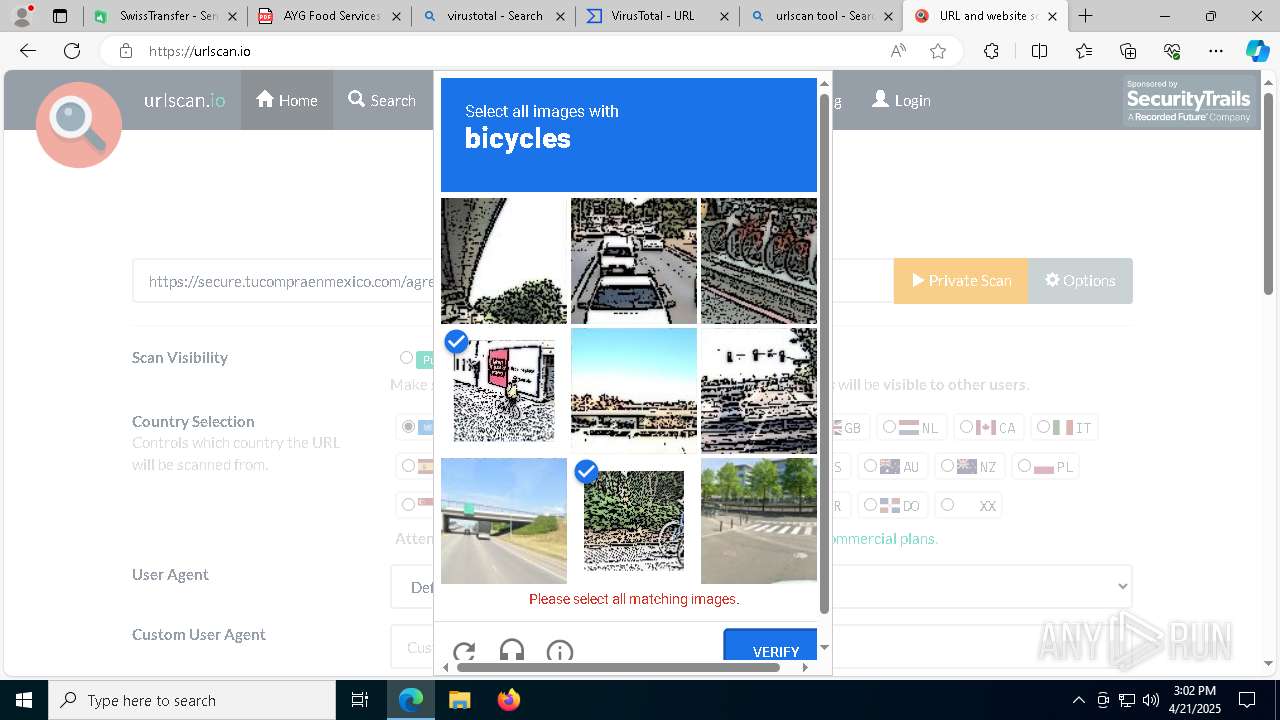The width and height of the screenshot is (1280, 720).
Task: Open Task View on the taskbar
Action: point(360,700)
